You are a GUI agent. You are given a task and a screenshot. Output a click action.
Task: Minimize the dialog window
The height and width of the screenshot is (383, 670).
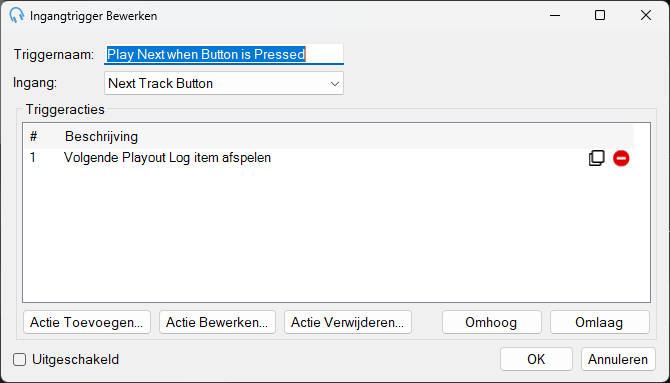tap(555, 15)
